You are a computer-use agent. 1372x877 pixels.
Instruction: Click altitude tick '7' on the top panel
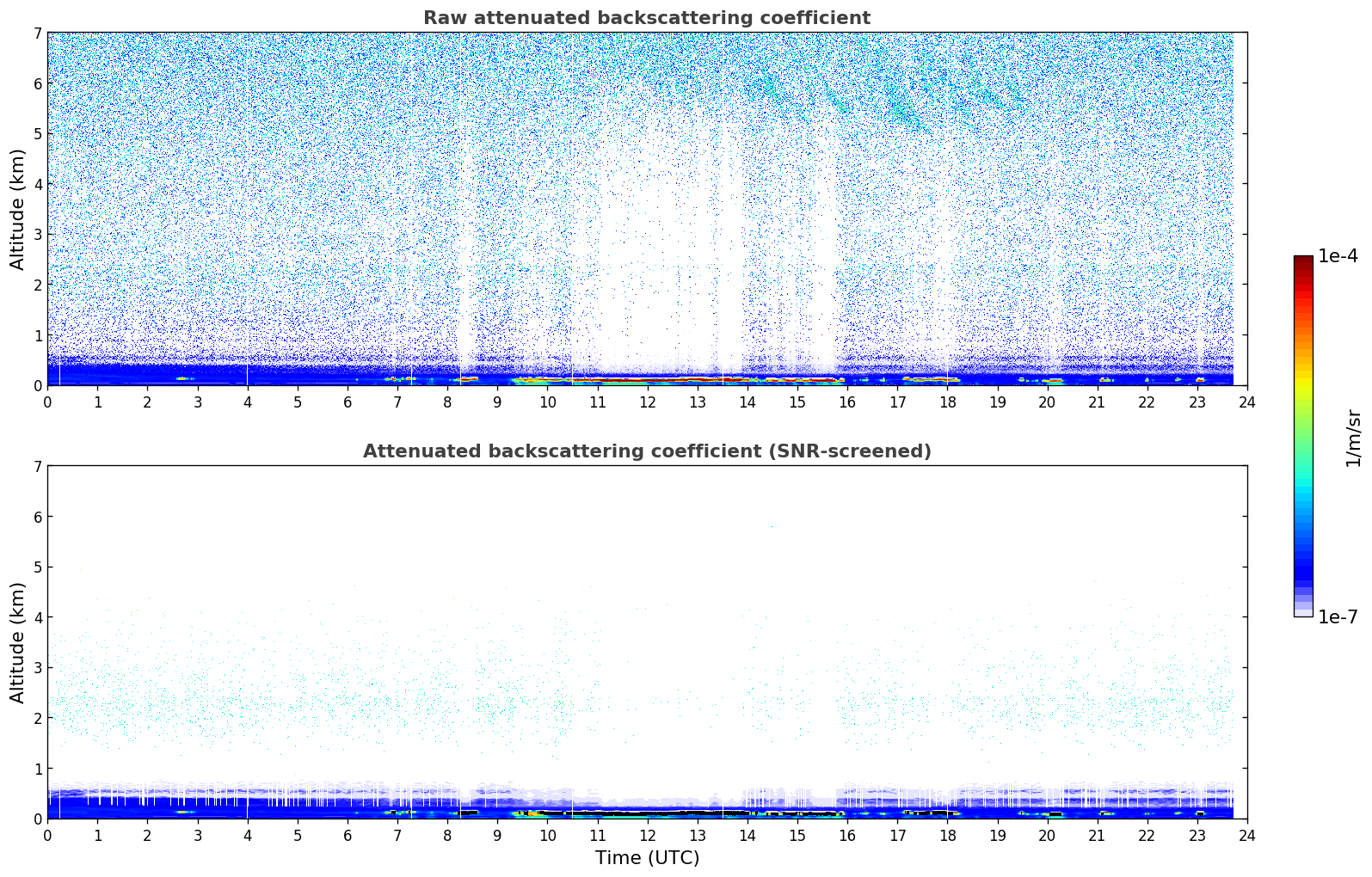[37, 34]
